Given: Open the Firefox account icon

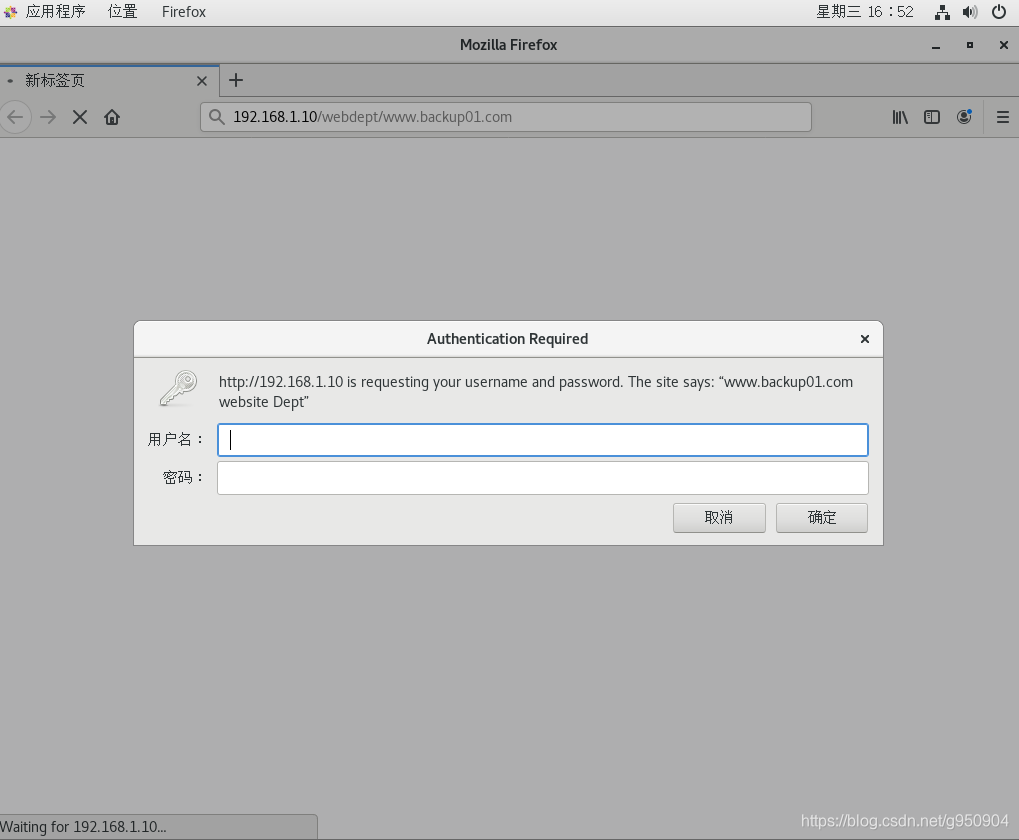Looking at the screenshot, I should [x=964, y=117].
